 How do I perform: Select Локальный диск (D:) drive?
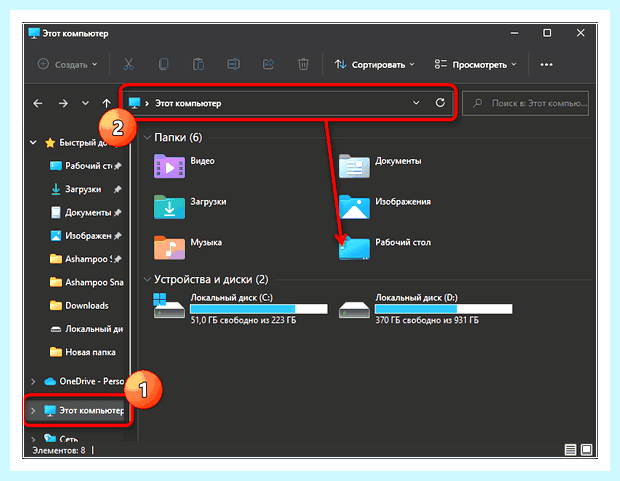click(x=425, y=309)
